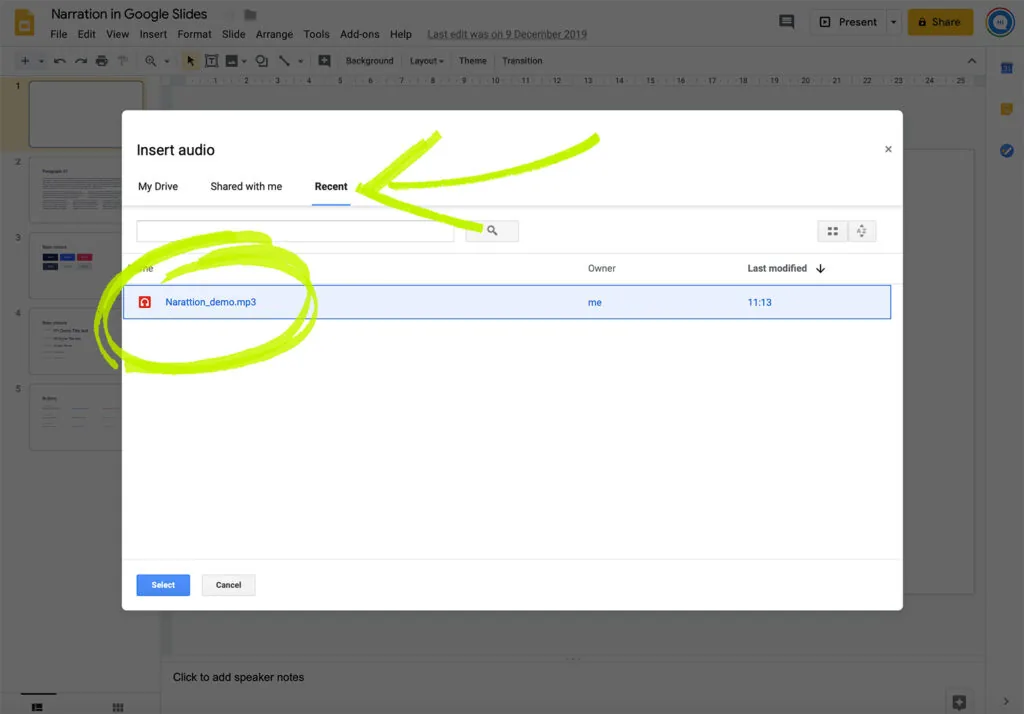Select the line tool
The height and width of the screenshot is (714, 1024).
pos(284,61)
